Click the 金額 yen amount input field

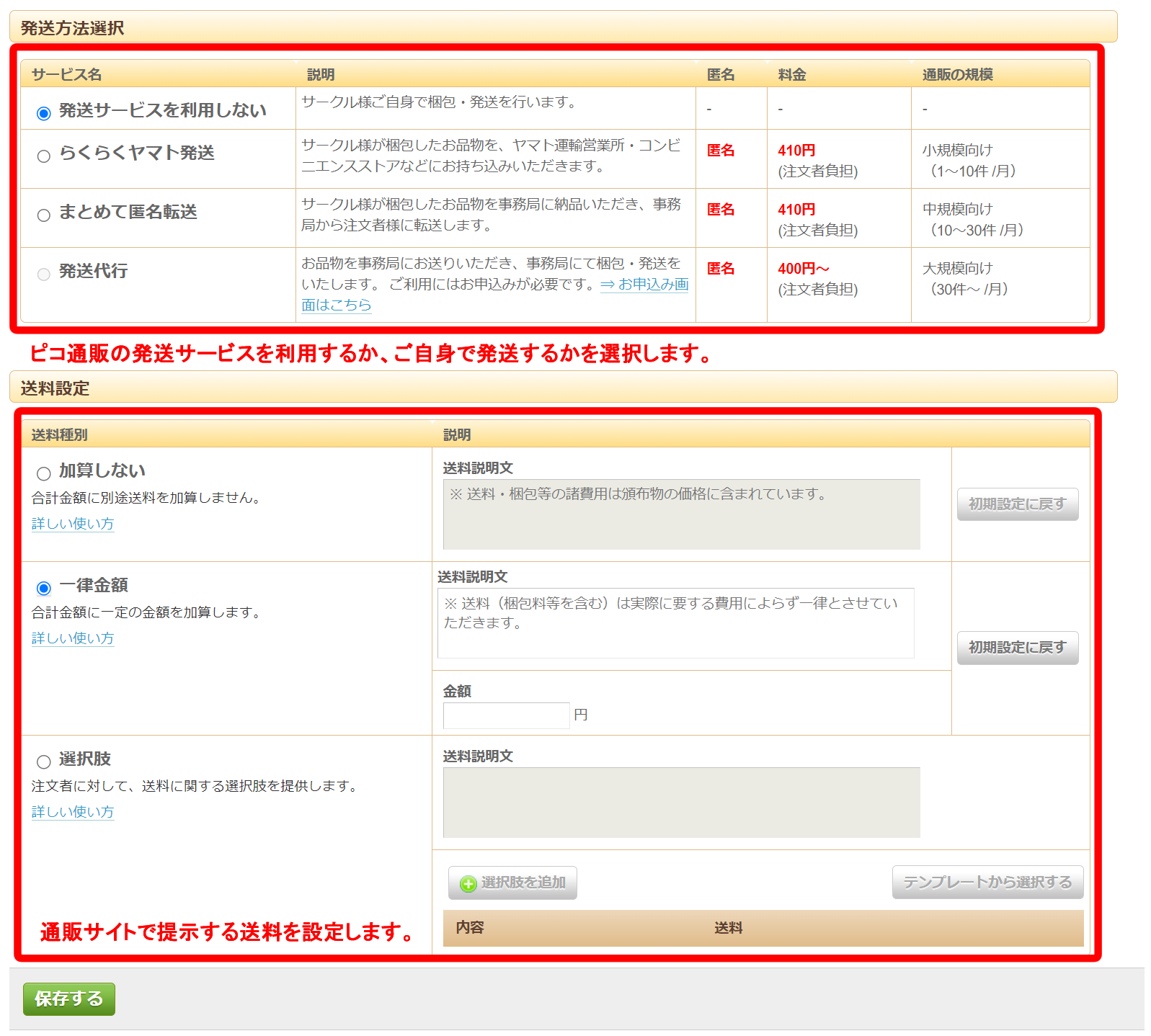pyautogui.click(x=506, y=715)
